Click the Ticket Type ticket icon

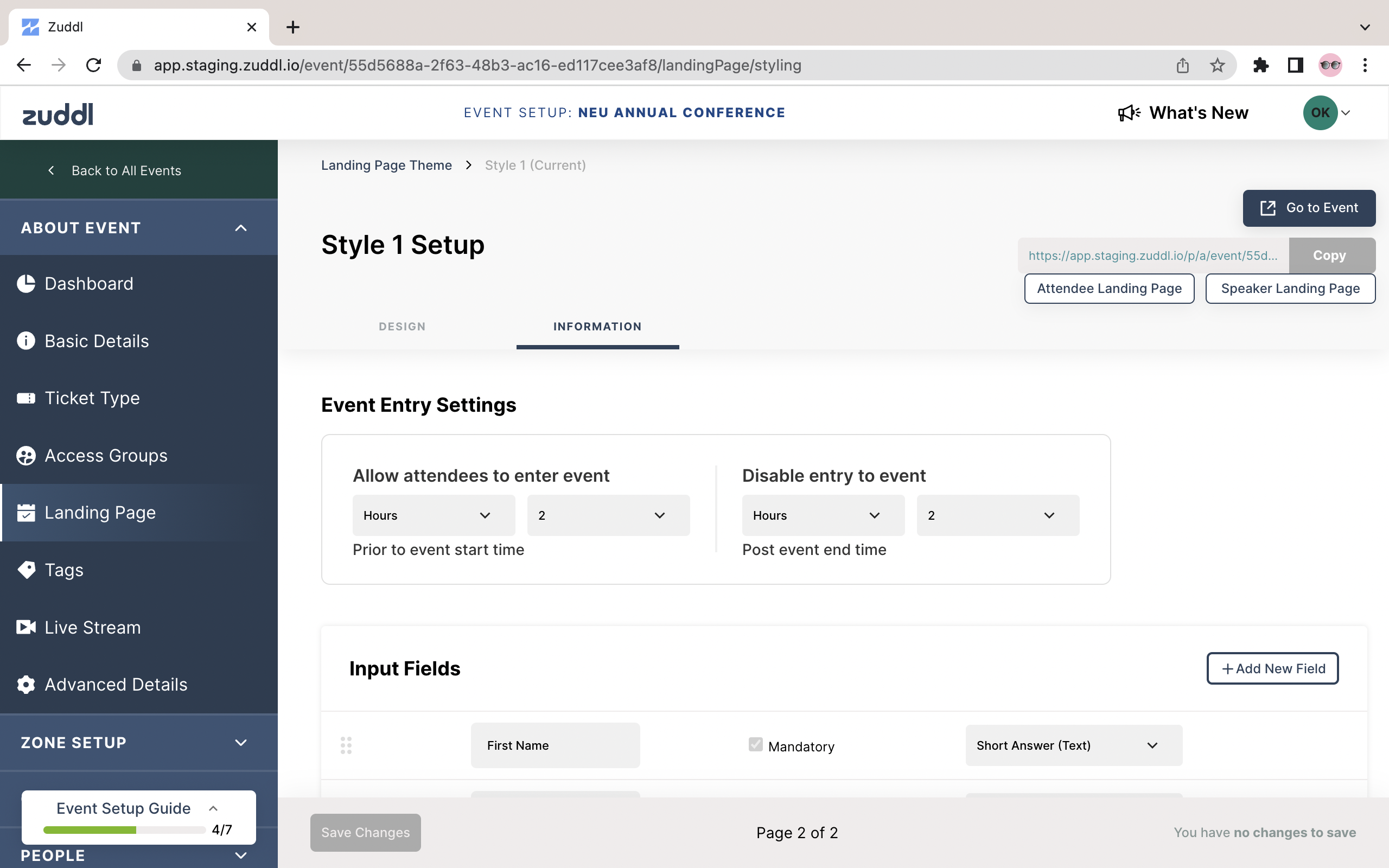tap(26, 398)
